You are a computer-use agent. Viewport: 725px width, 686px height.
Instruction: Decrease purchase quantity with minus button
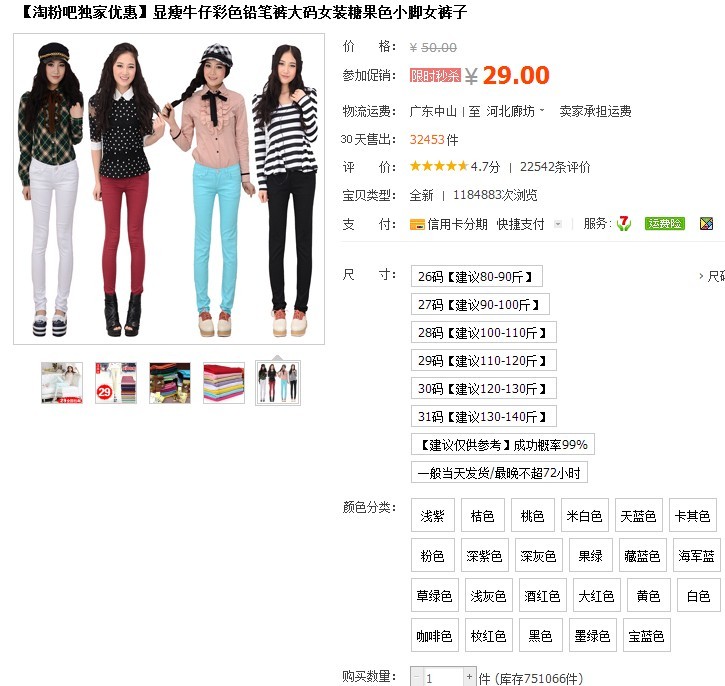pyautogui.click(x=417, y=677)
